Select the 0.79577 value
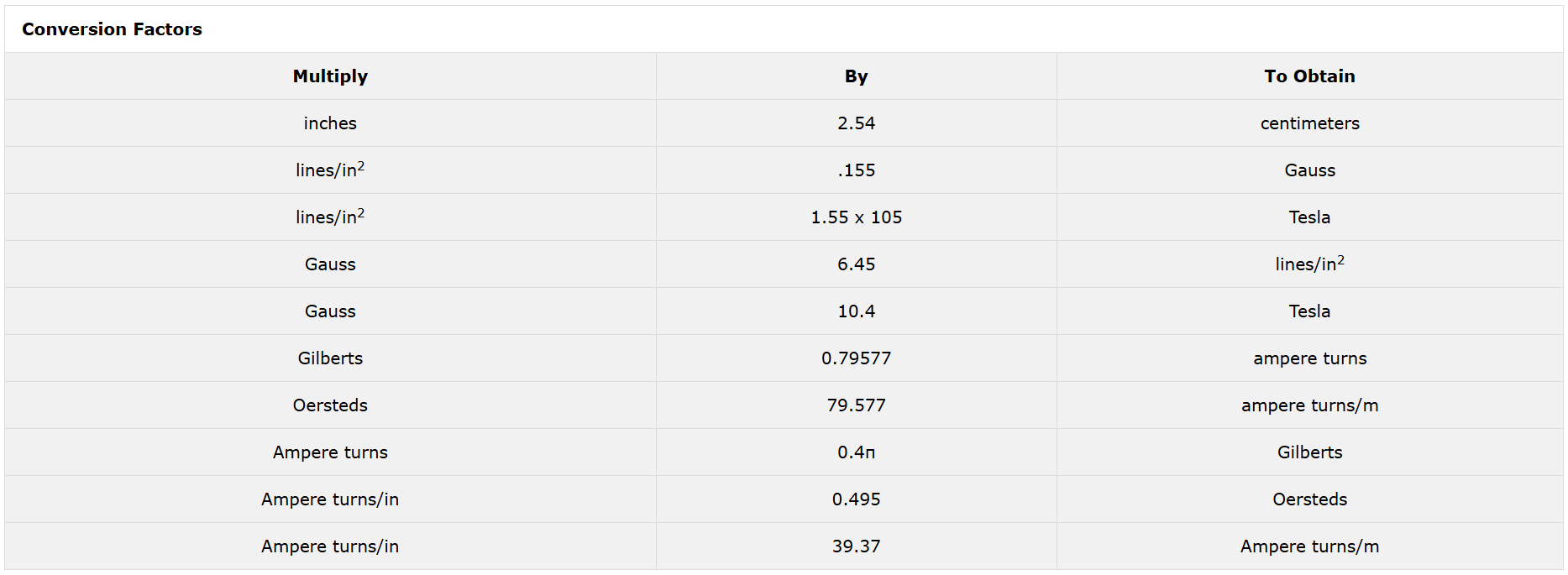Image resolution: width=1568 pixels, height=575 pixels. pyautogui.click(x=856, y=358)
